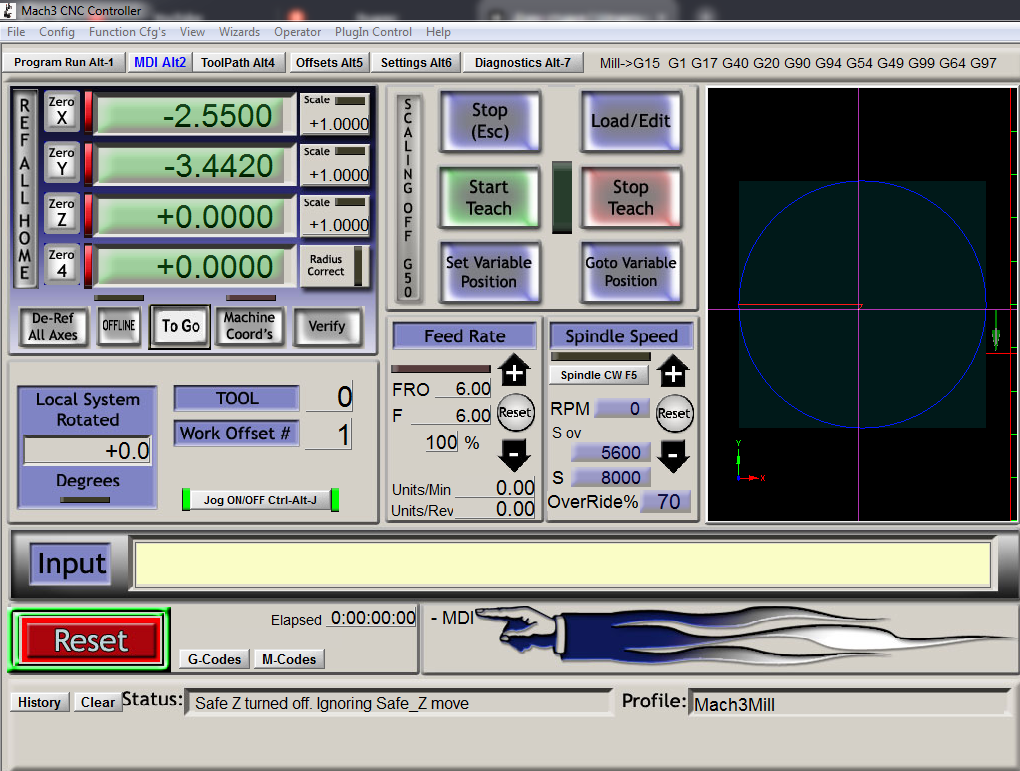
Task: Click the red Reset button
Action: click(90, 640)
